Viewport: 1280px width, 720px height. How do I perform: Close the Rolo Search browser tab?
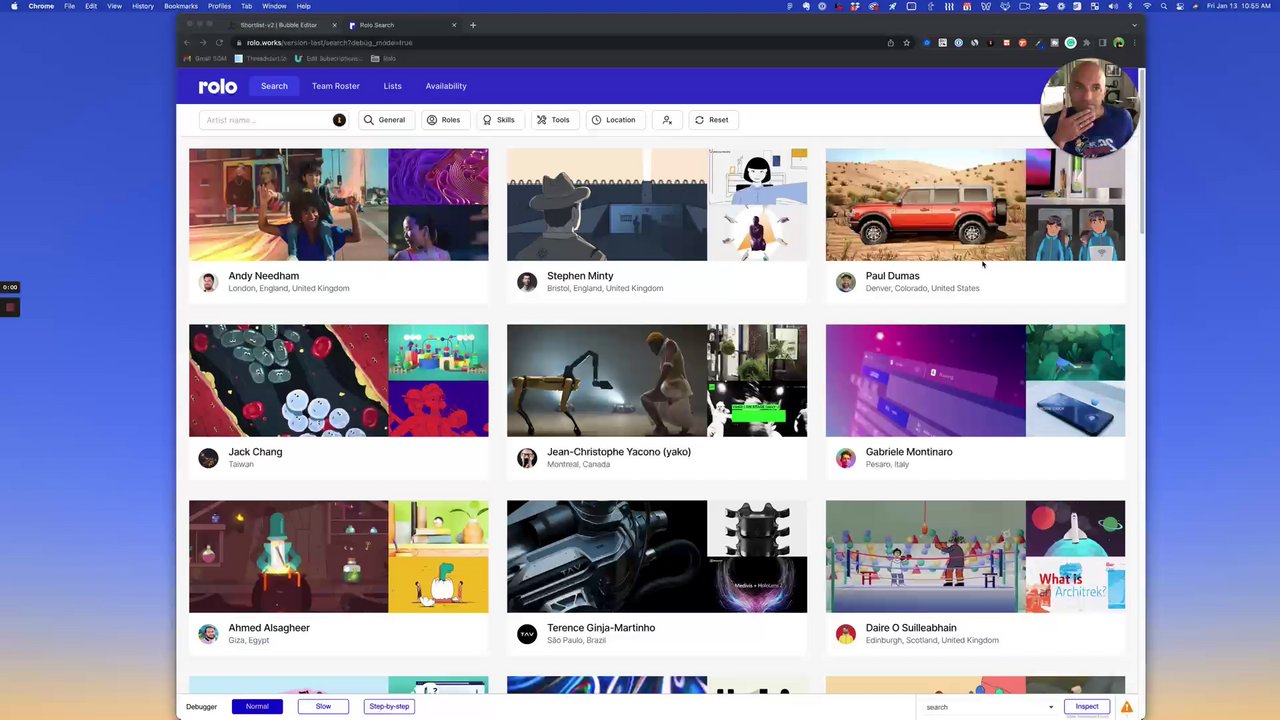pos(454,25)
